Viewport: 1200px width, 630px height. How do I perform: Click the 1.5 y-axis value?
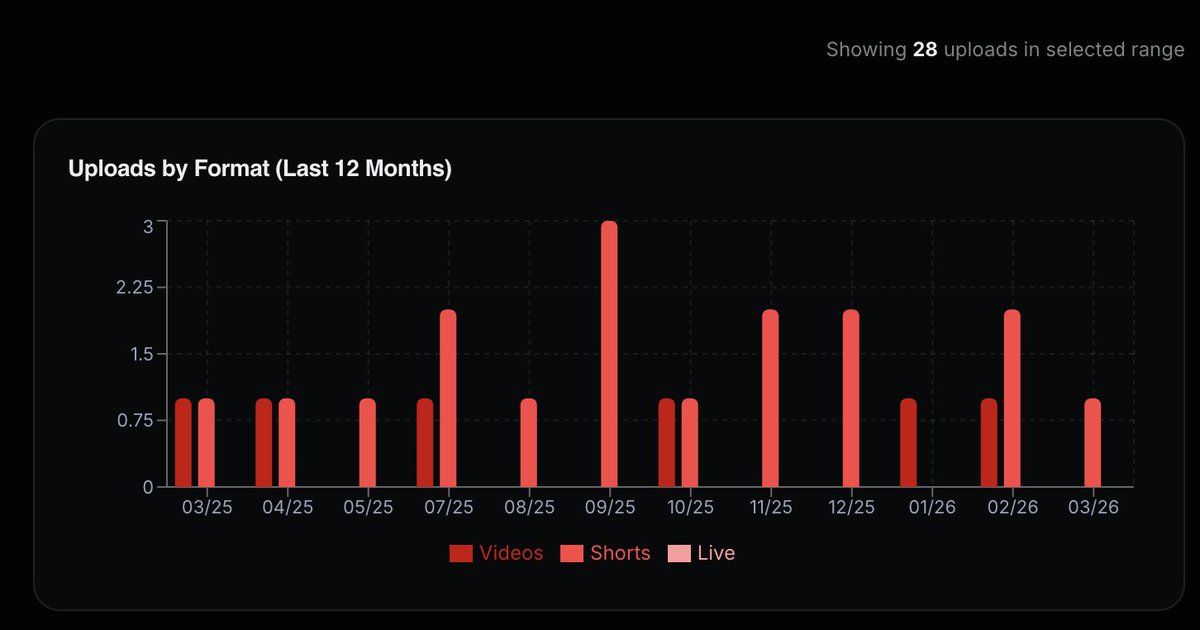pyautogui.click(x=141, y=354)
